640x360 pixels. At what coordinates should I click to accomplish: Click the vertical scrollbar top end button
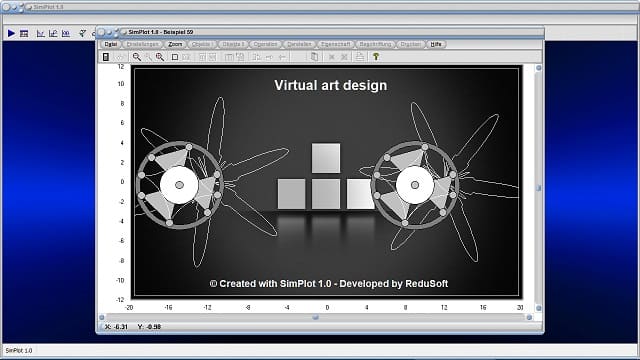coord(538,68)
